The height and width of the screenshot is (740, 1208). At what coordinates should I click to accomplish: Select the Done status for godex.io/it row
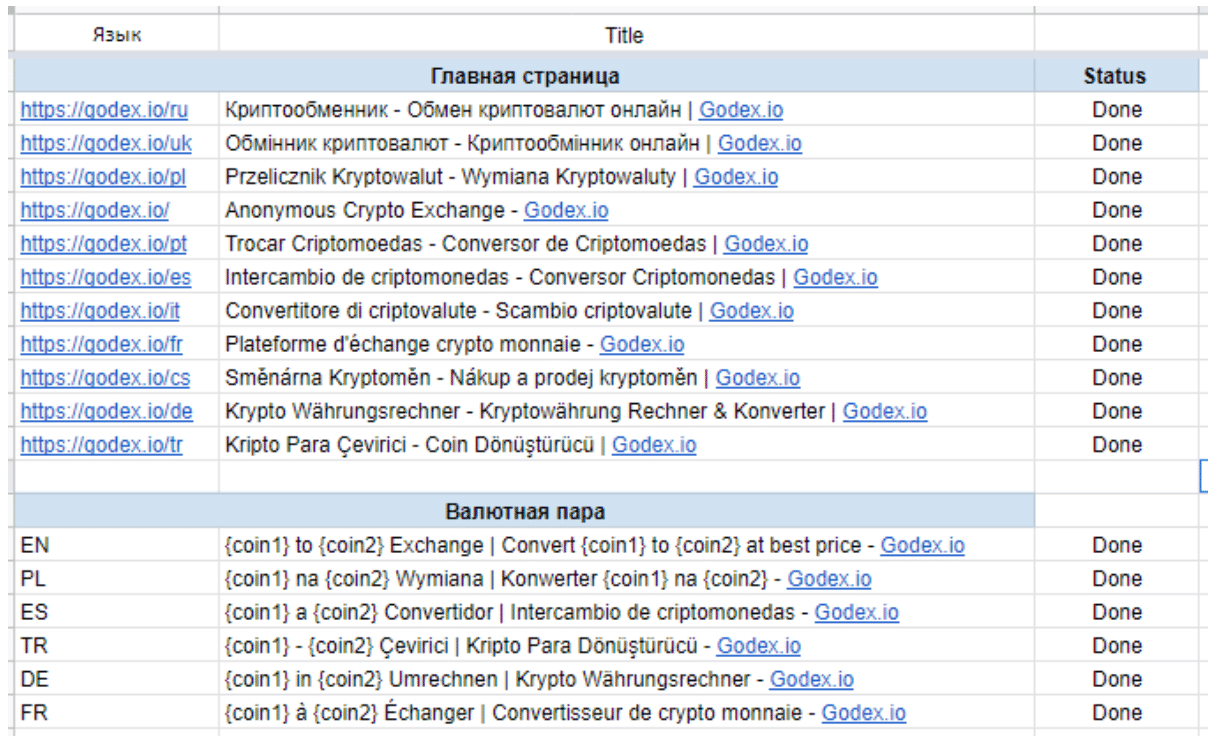pos(1117,311)
